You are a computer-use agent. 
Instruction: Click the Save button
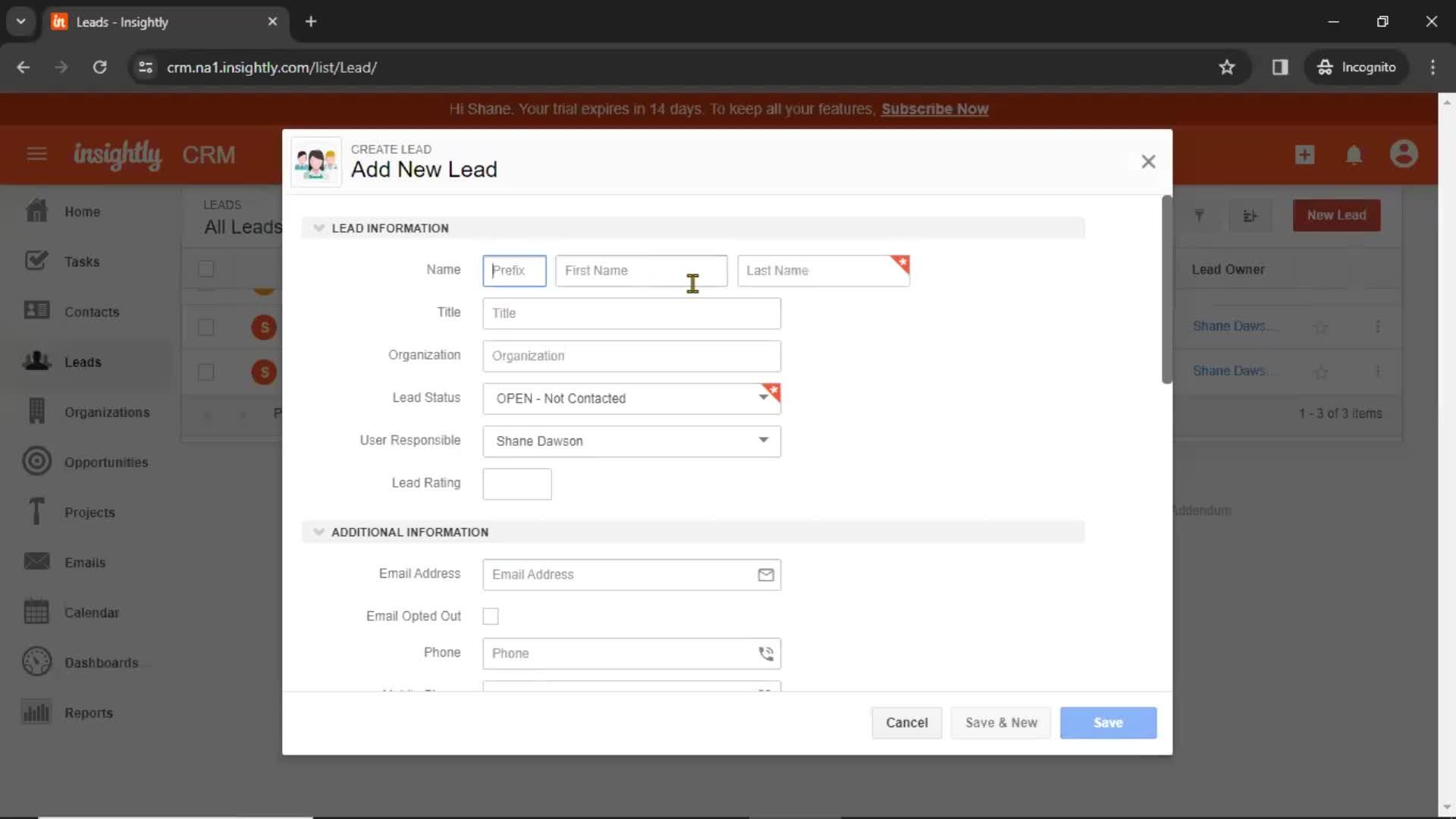(x=1107, y=722)
